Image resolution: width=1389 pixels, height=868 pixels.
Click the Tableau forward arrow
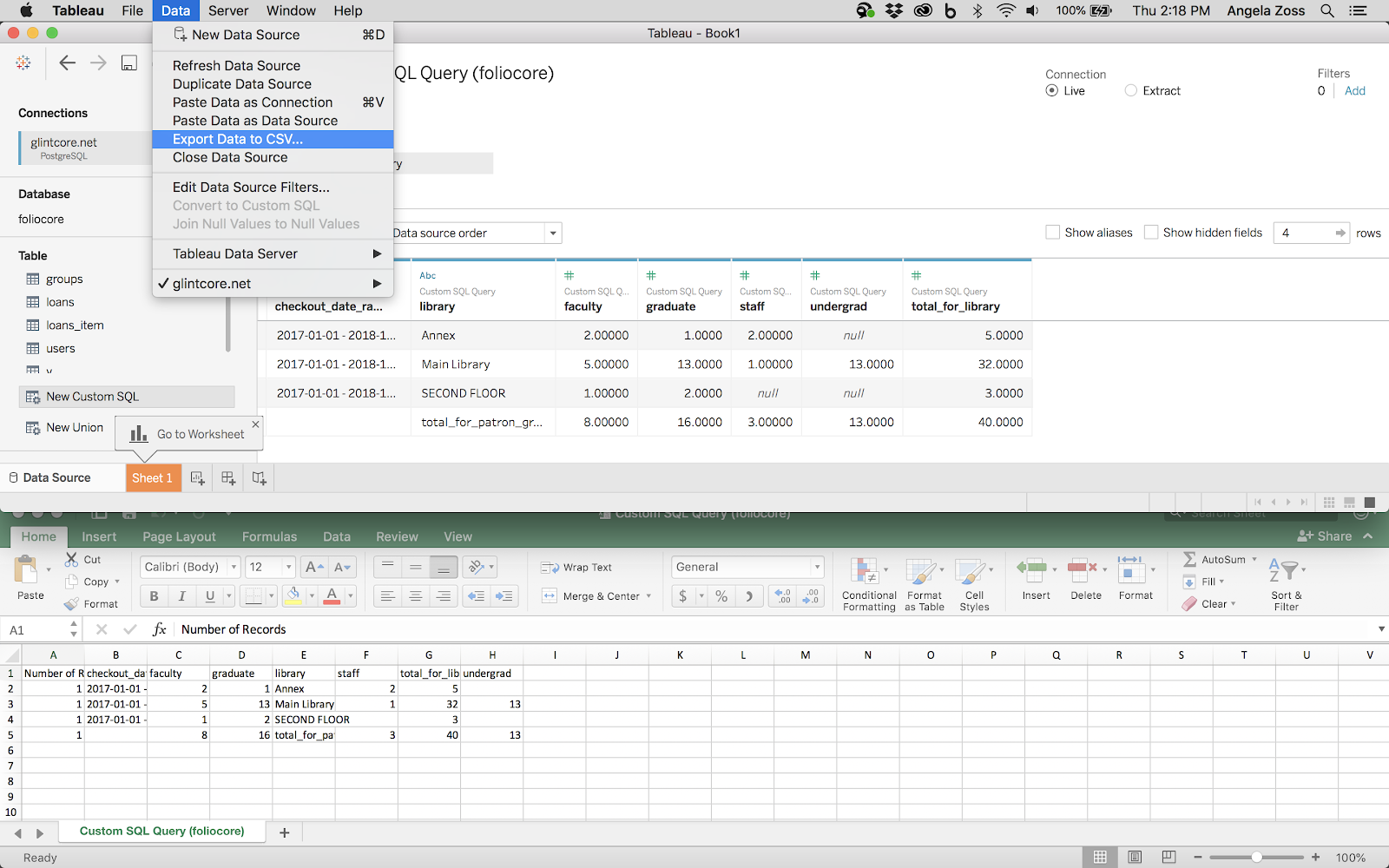click(98, 62)
